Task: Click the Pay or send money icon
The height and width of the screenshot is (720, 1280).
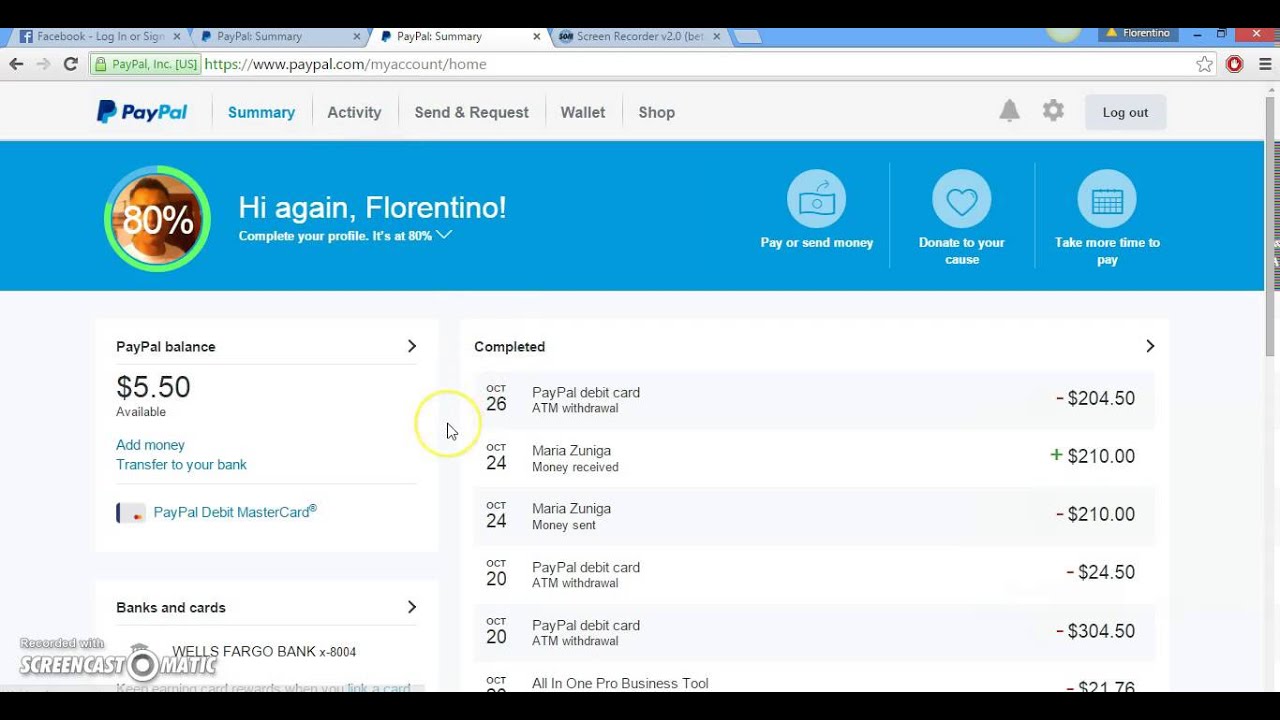Action: coord(817,199)
